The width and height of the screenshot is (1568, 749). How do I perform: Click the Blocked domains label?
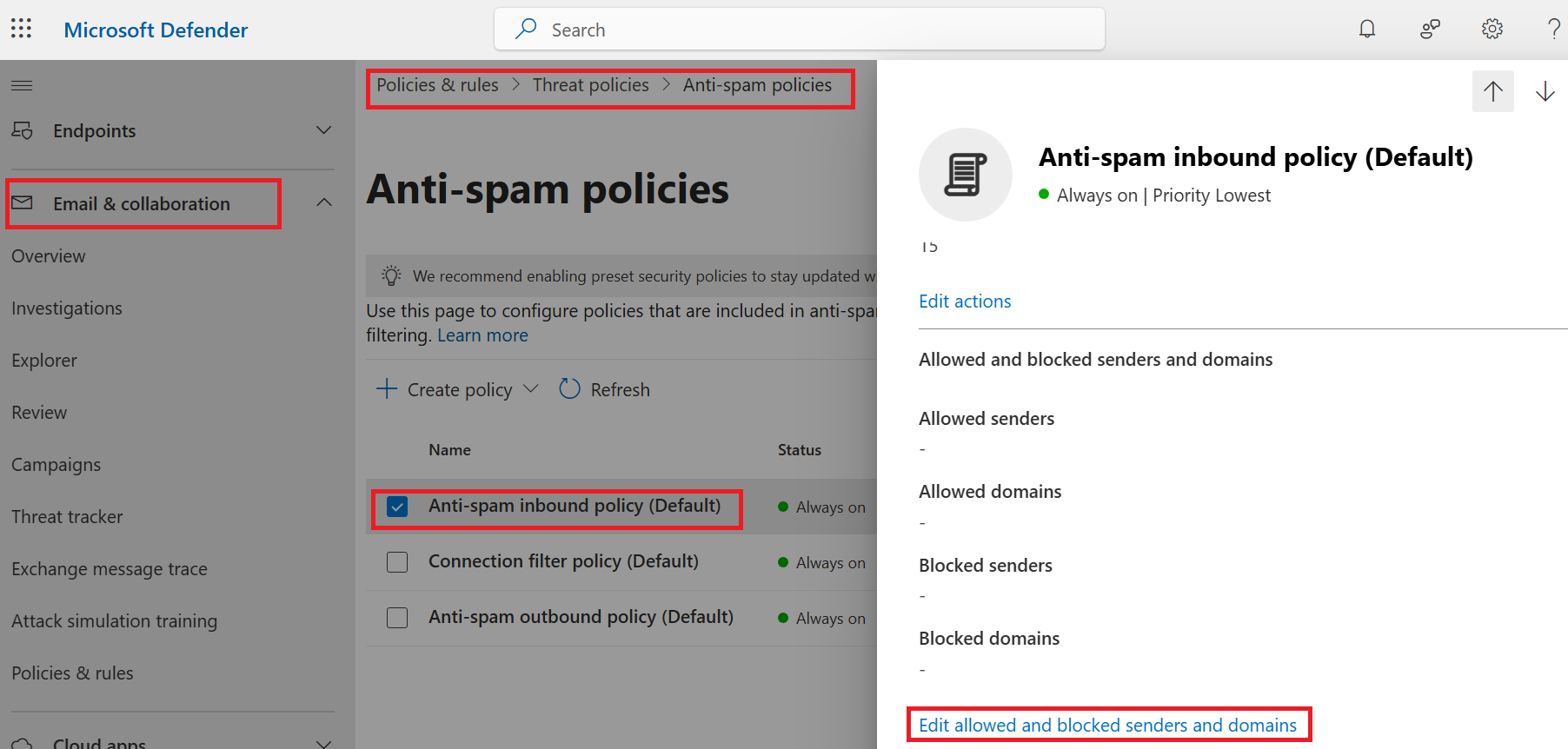tap(989, 639)
